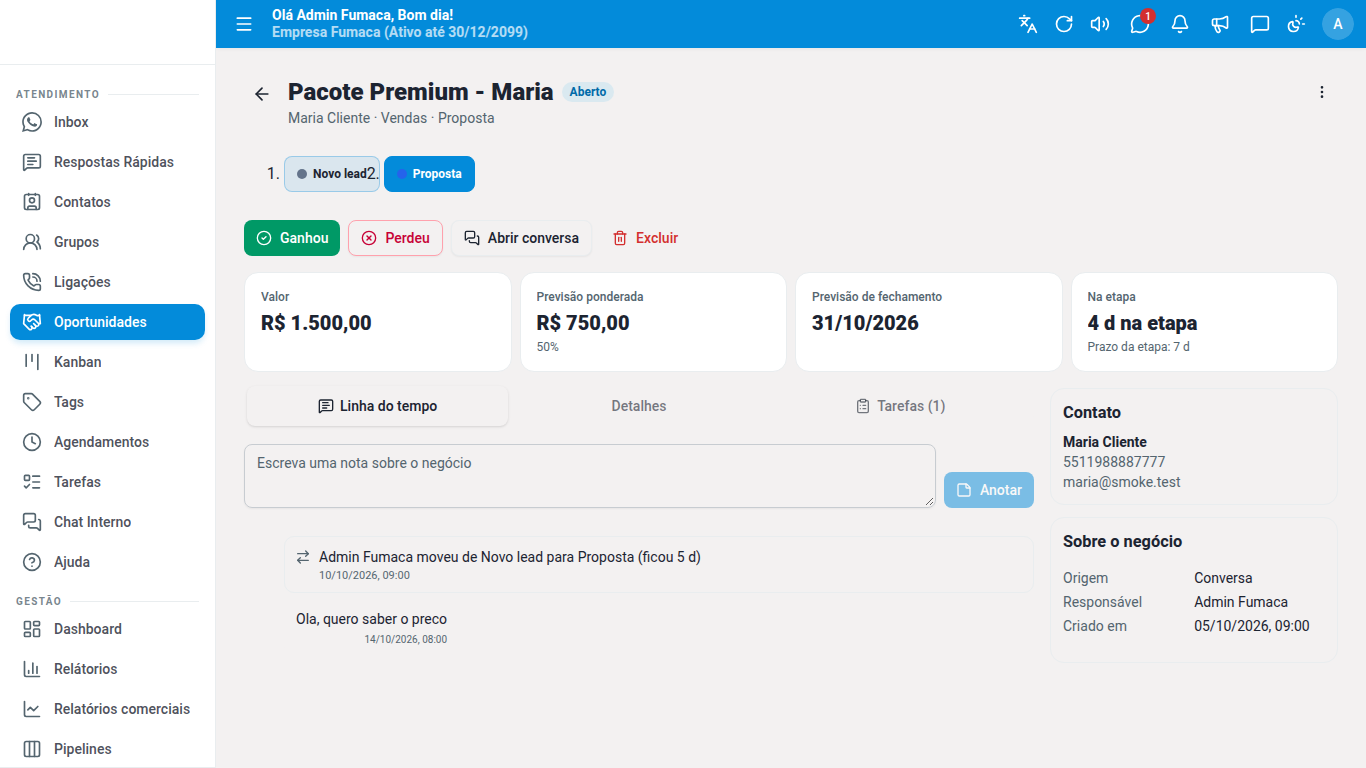Open the message bubble icon in the top bar

coord(1260,24)
